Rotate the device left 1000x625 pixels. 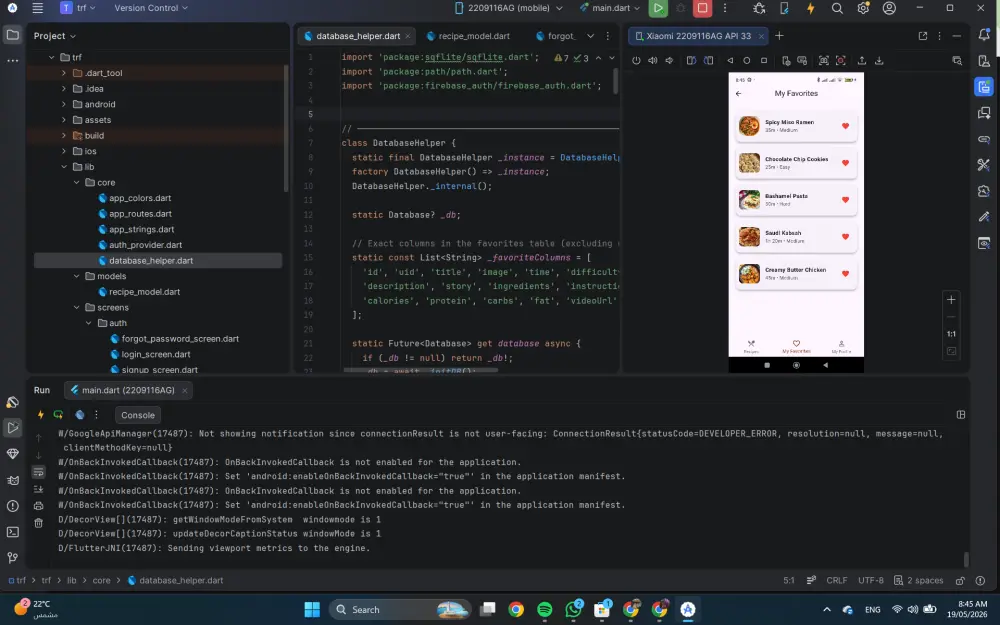pyautogui.click(x=691, y=61)
